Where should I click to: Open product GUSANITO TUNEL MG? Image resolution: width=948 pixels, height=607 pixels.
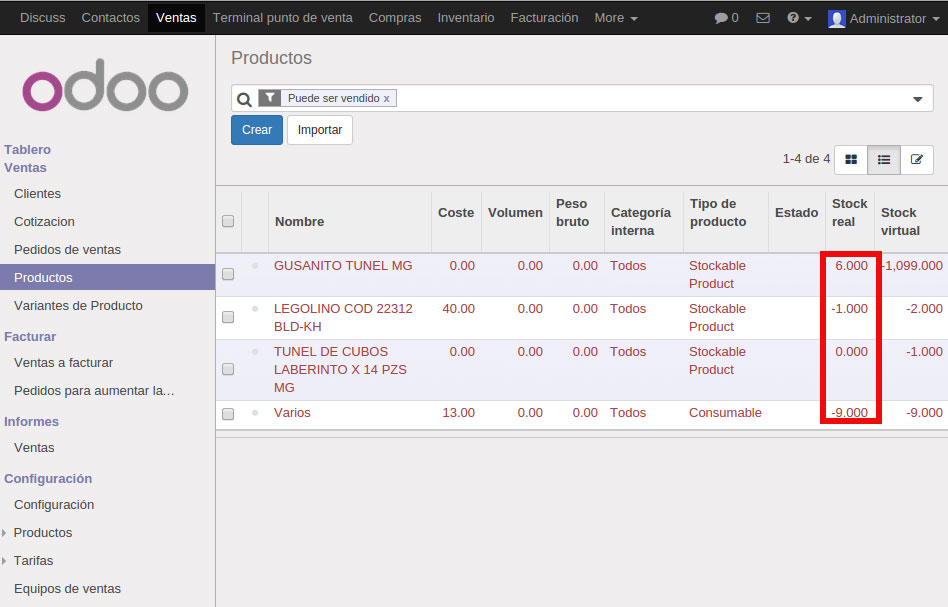pos(343,265)
